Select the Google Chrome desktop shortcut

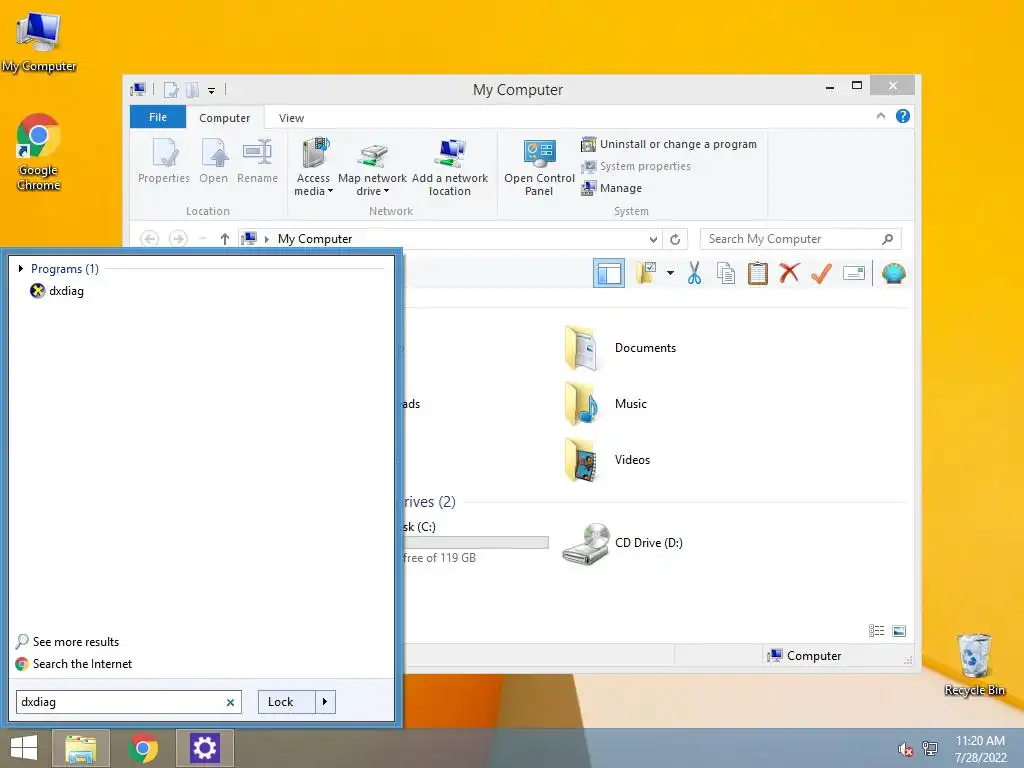(39, 153)
